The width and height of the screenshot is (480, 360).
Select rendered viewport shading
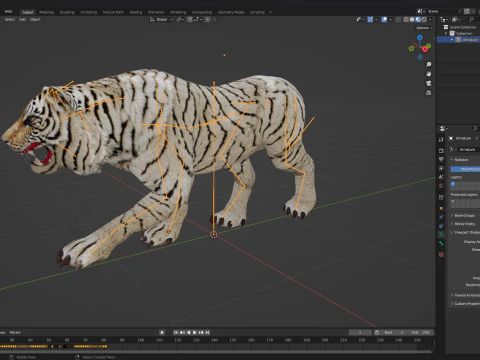[424, 19]
